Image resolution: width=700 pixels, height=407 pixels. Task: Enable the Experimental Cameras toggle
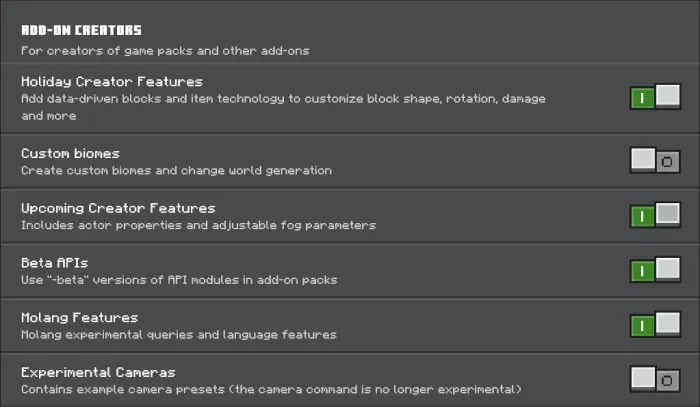pyautogui.click(x=655, y=379)
